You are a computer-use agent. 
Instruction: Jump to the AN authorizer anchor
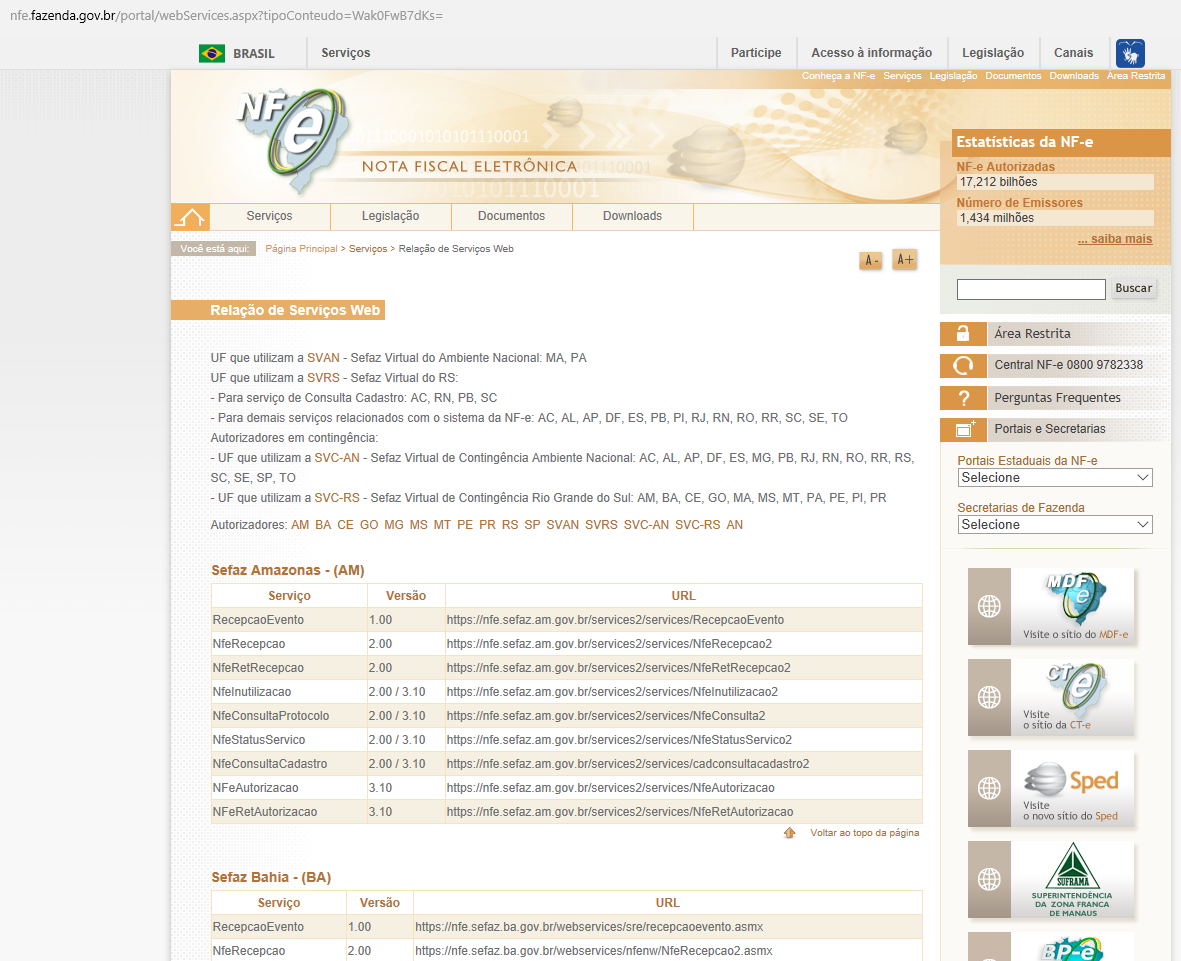tap(734, 525)
